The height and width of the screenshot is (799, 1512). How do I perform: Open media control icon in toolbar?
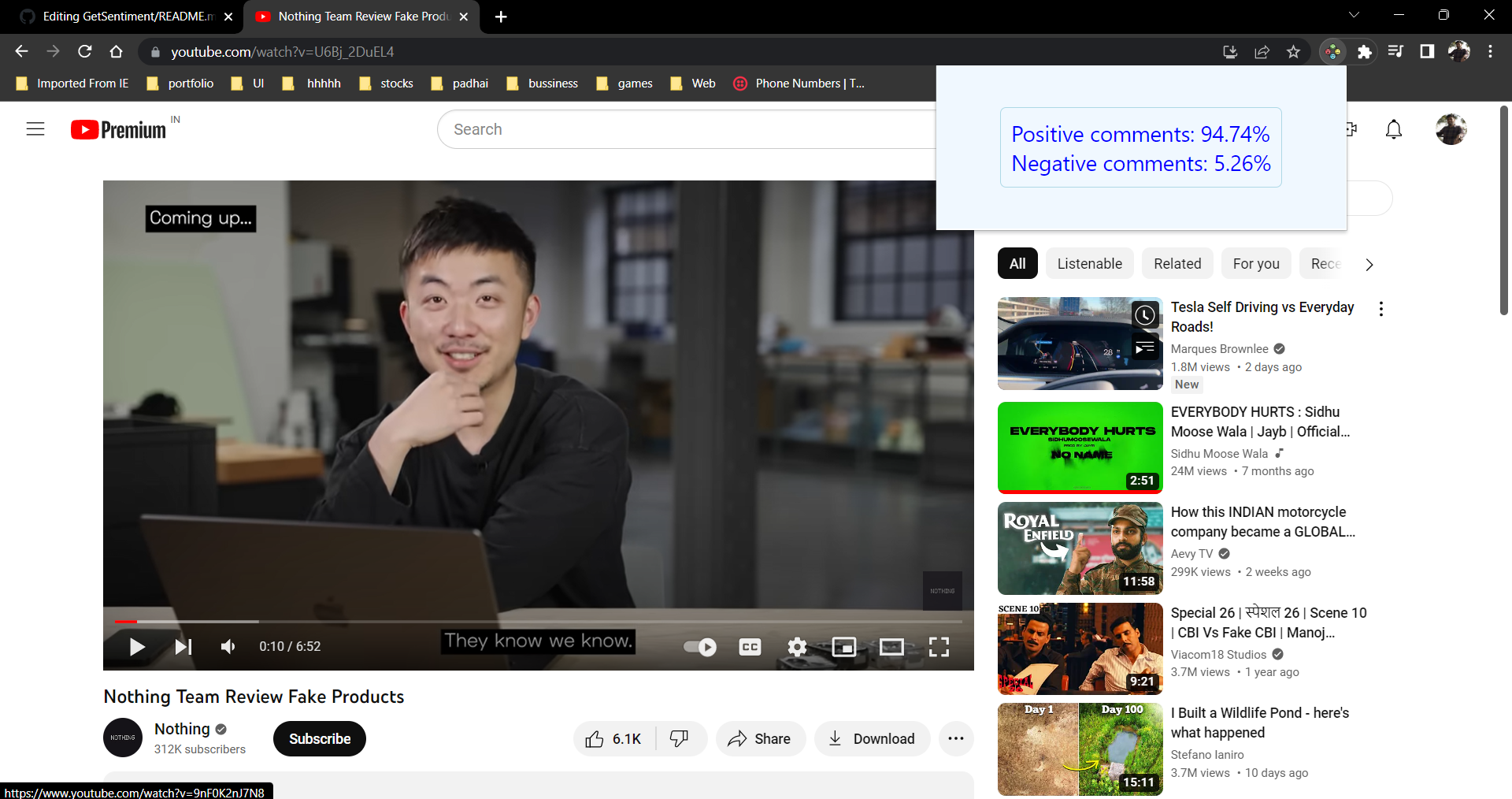(x=1395, y=52)
